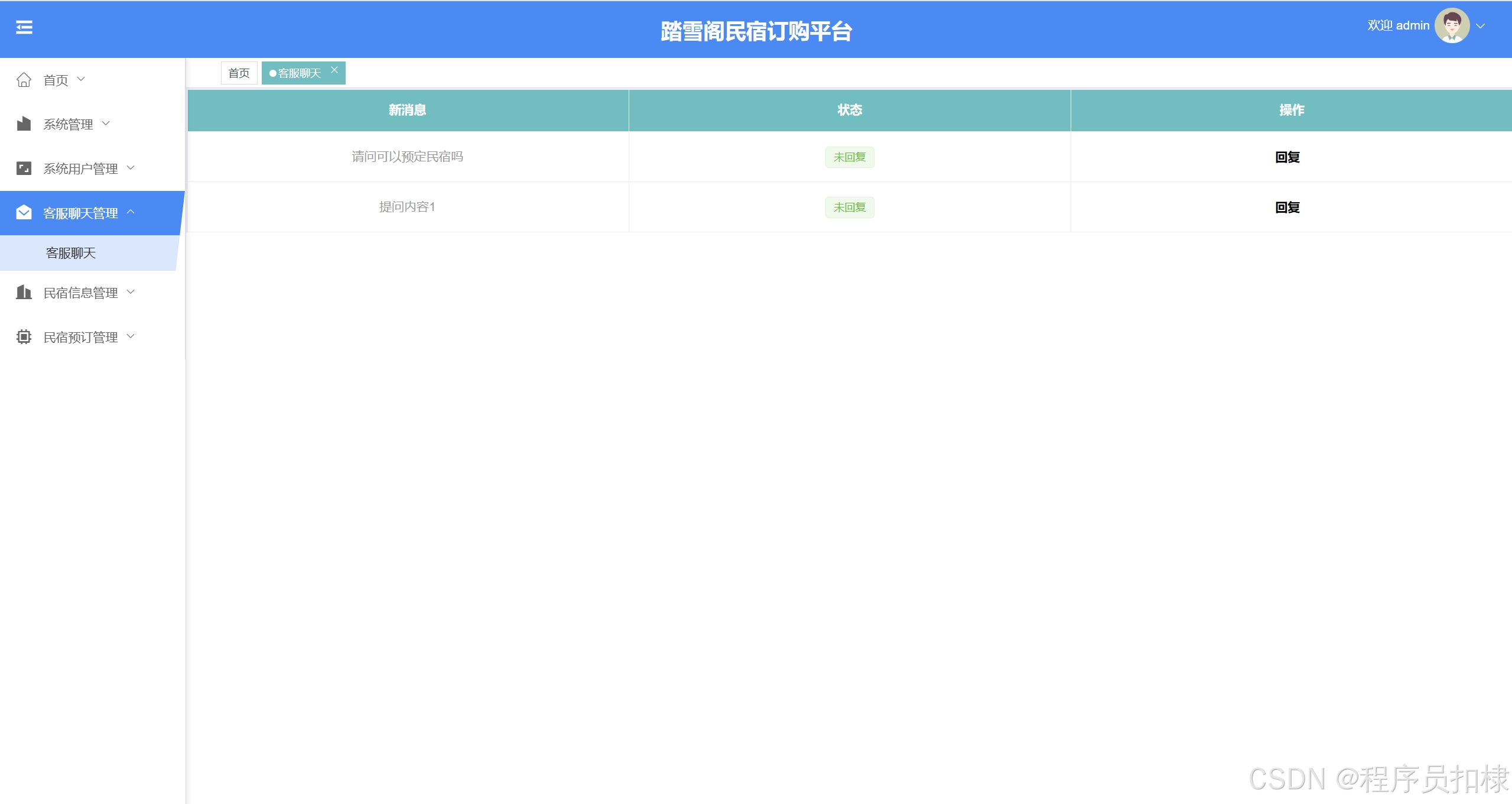Reply to 请问可以预定民宿吗 message
The width and height of the screenshot is (1512, 804).
coord(1287,157)
